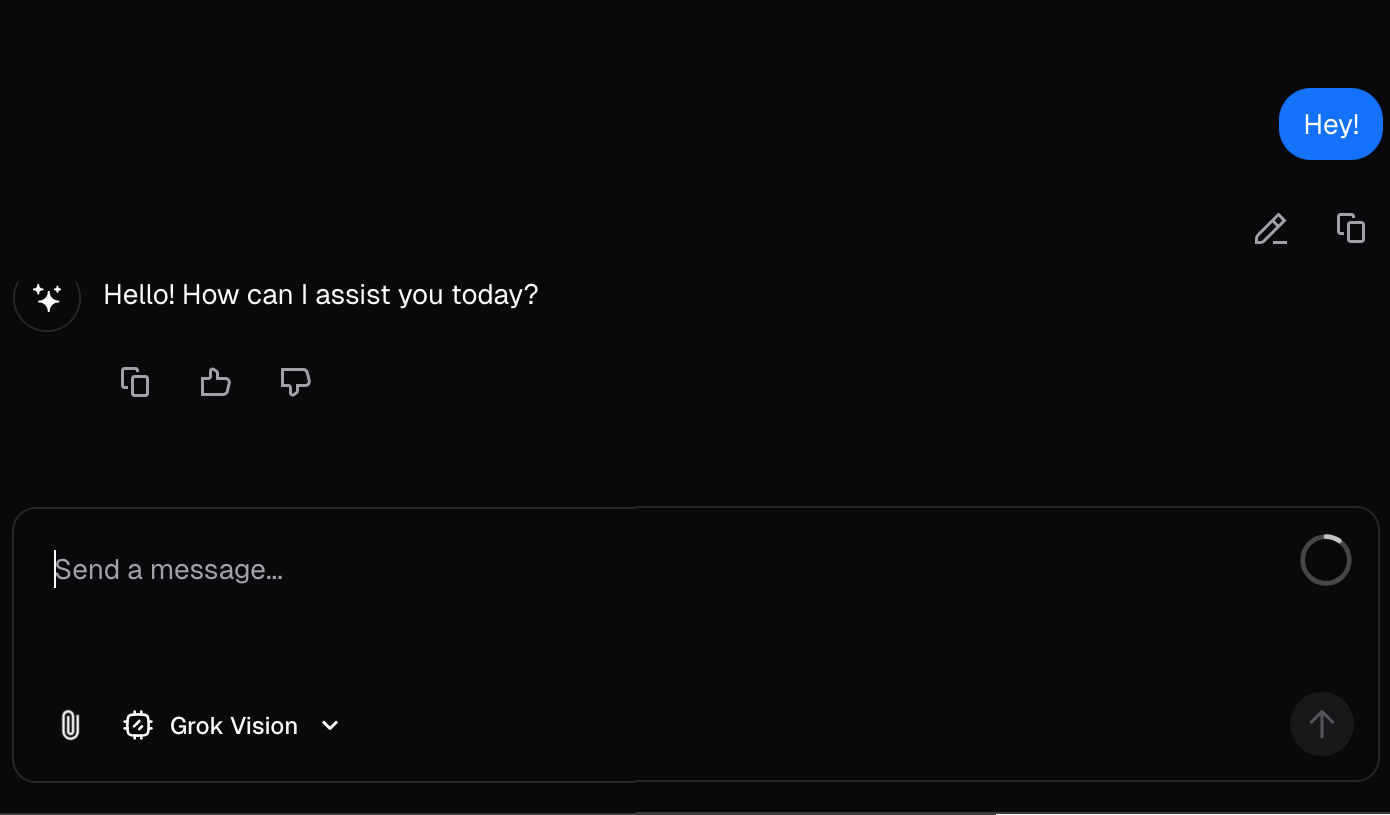Image resolution: width=1390 pixels, height=815 pixels.
Task: Select the "Hey!" chat bubble
Action: click(1331, 123)
